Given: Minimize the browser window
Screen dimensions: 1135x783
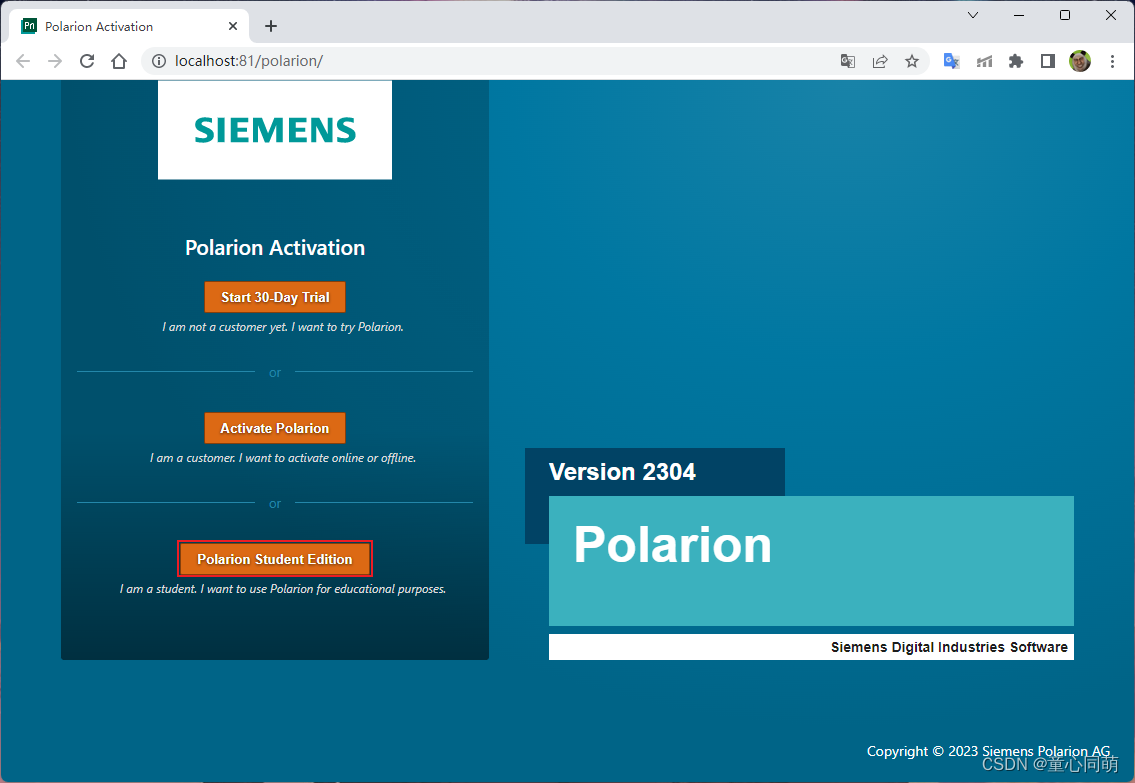Looking at the screenshot, I should (1018, 15).
